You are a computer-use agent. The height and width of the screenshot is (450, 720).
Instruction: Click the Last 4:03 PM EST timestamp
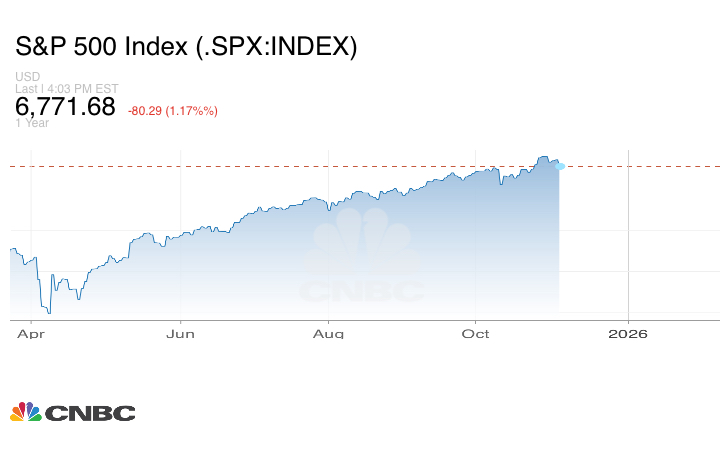click(67, 88)
